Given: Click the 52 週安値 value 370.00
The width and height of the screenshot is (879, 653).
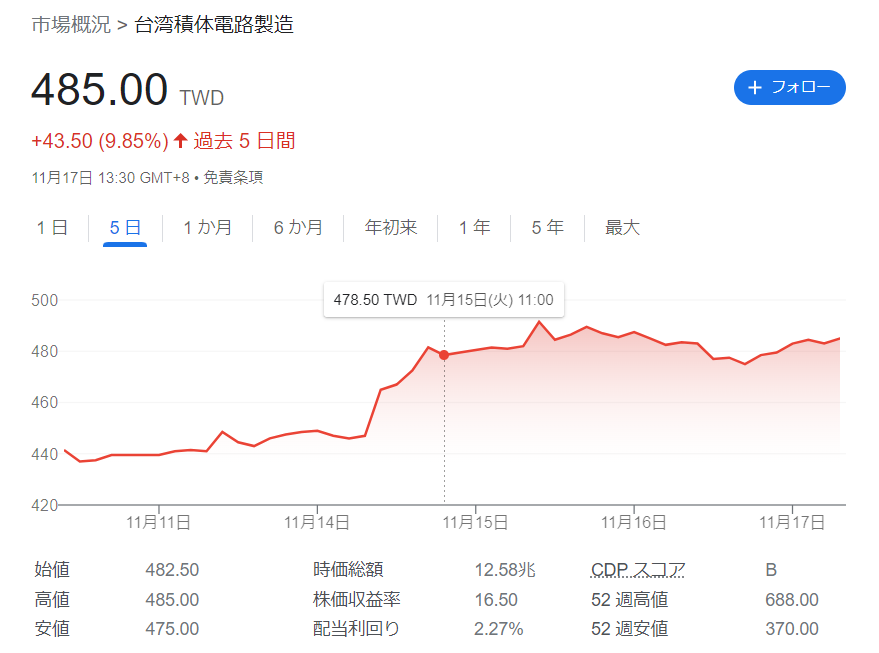Looking at the screenshot, I should pos(792,629).
